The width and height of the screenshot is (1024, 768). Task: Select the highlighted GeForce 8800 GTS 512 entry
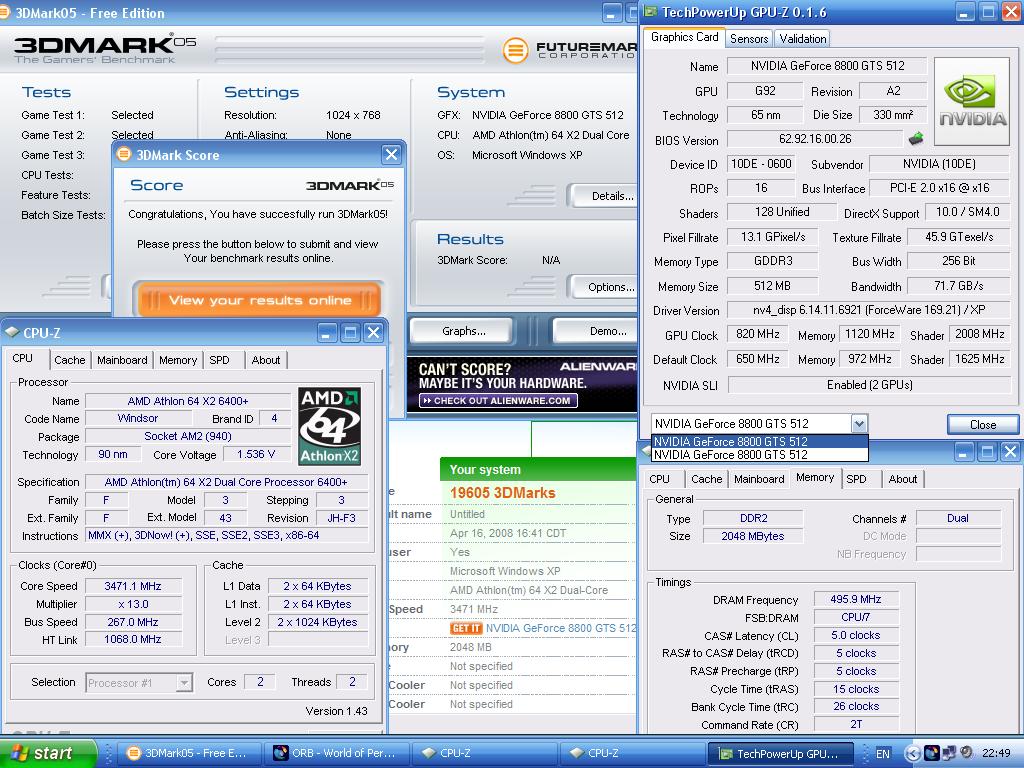[760, 441]
